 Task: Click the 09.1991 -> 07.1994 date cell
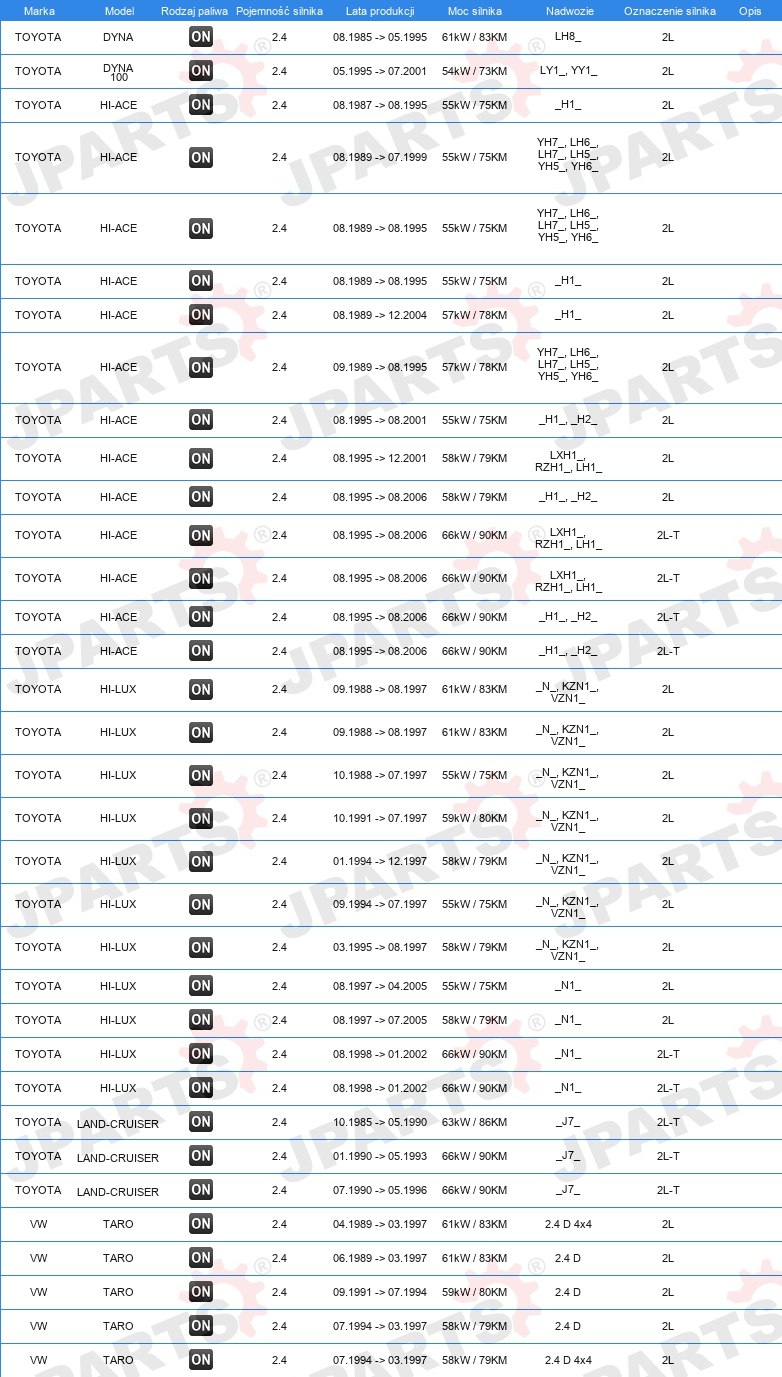tap(380, 1292)
